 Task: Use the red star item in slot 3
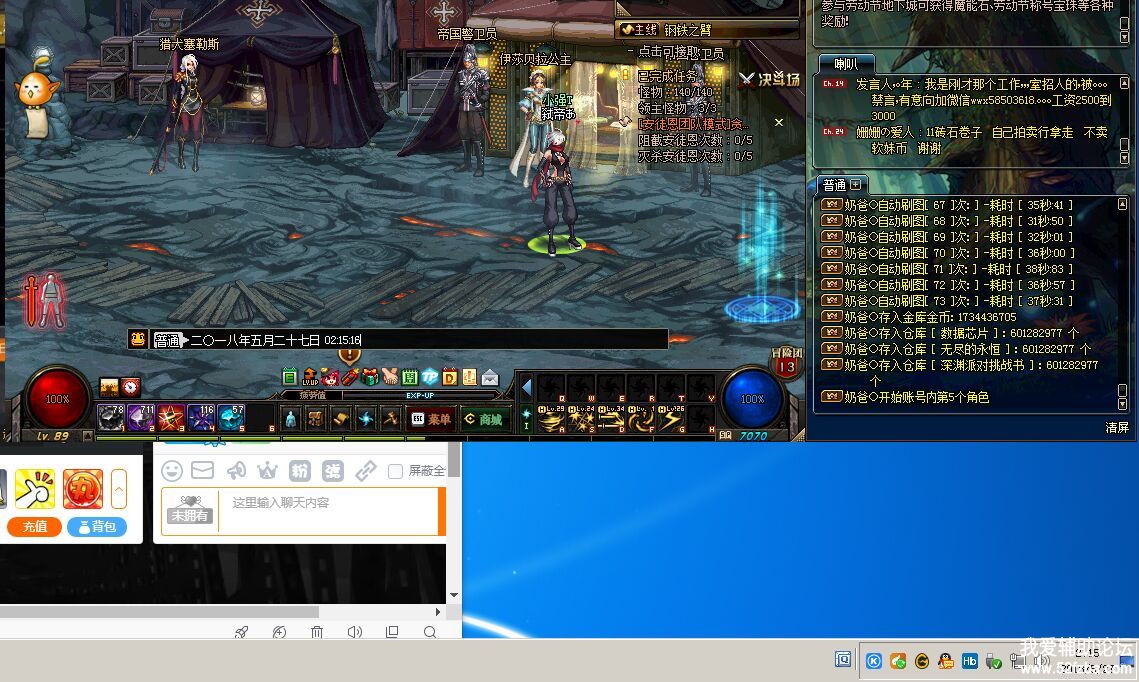coord(171,418)
